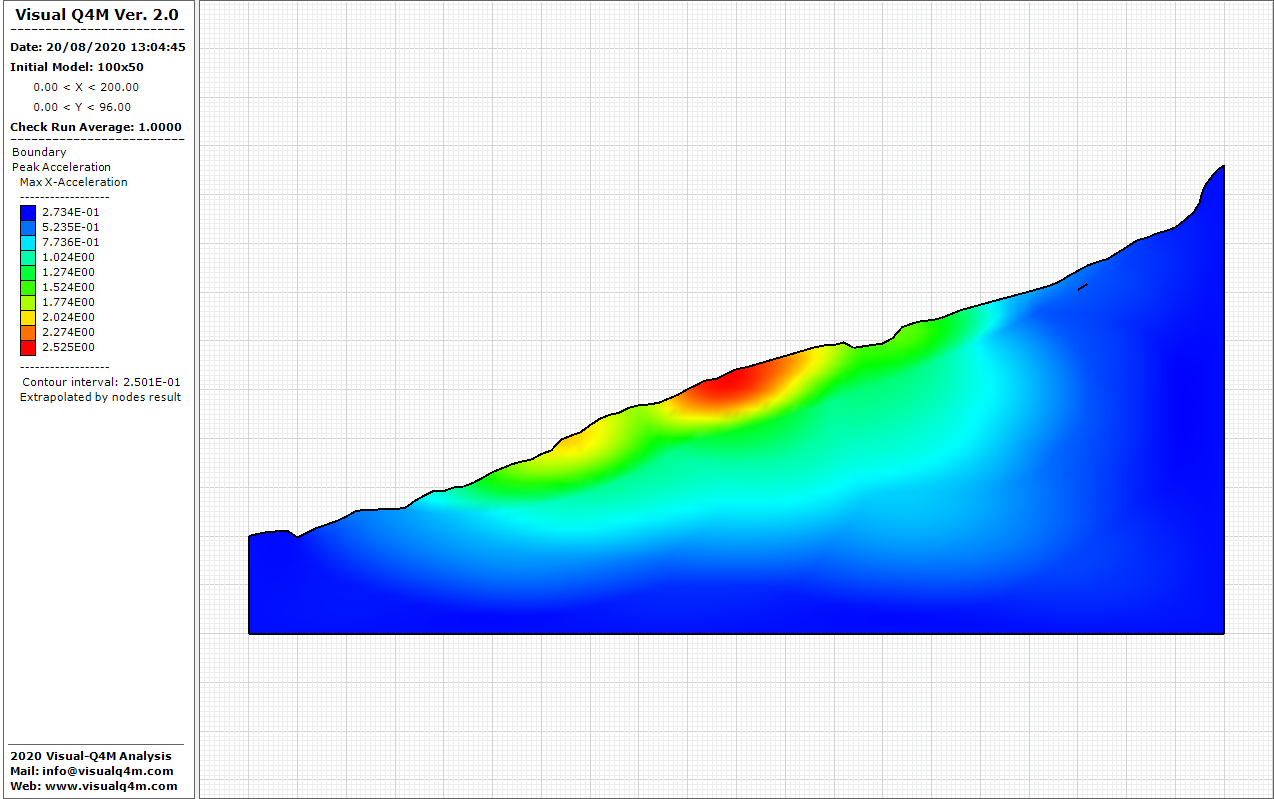Select the Max X-Acceleration label
The image size is (1274, 799).
point(74,182)
